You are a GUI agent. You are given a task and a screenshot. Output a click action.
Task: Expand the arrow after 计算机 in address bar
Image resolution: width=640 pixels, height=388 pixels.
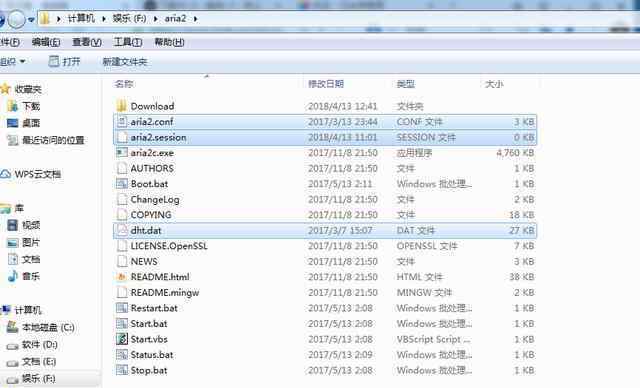[x=104, y=19]
